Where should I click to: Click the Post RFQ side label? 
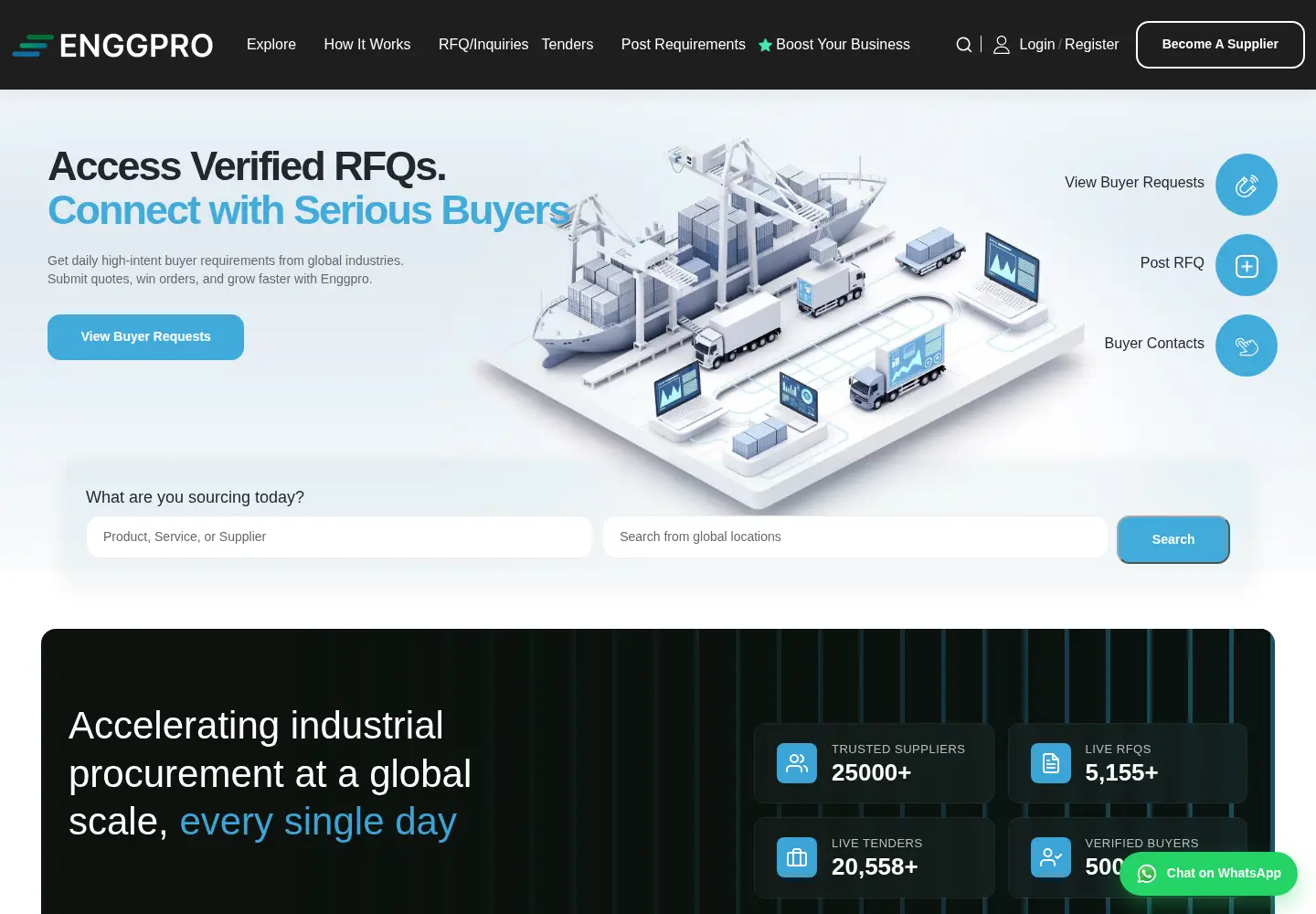pyautogui.click(x=1172, y=263)
